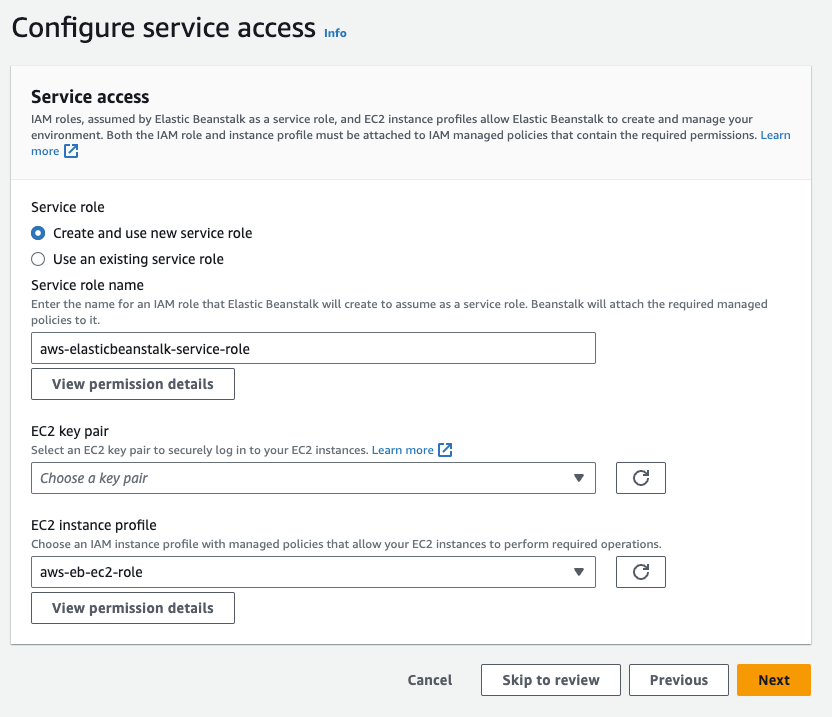Expand the key pair dropdown arrow
This screenshot has width=832, height=717.
579,478
